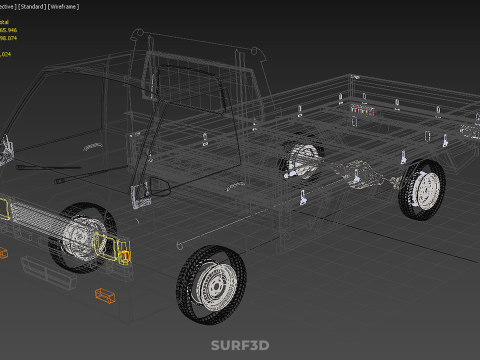This screenshot has height=360, width=480.
Task: Select the rear wheel beside the flatbed
Action: pos(422,190)
